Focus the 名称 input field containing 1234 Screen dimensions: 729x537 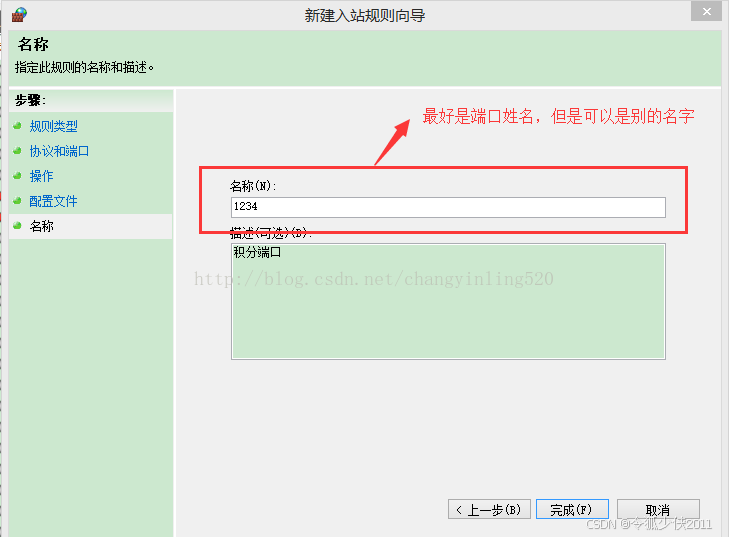[x=448, y=207]
